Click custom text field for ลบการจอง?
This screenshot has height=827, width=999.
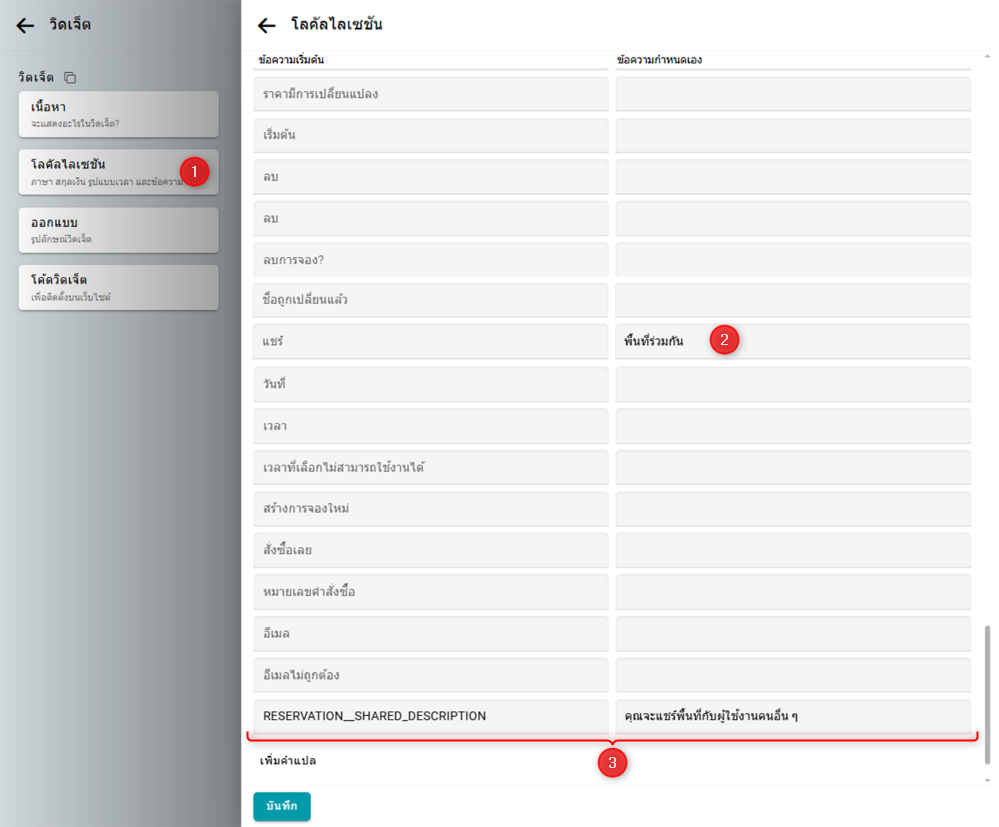tap(792, 259)
